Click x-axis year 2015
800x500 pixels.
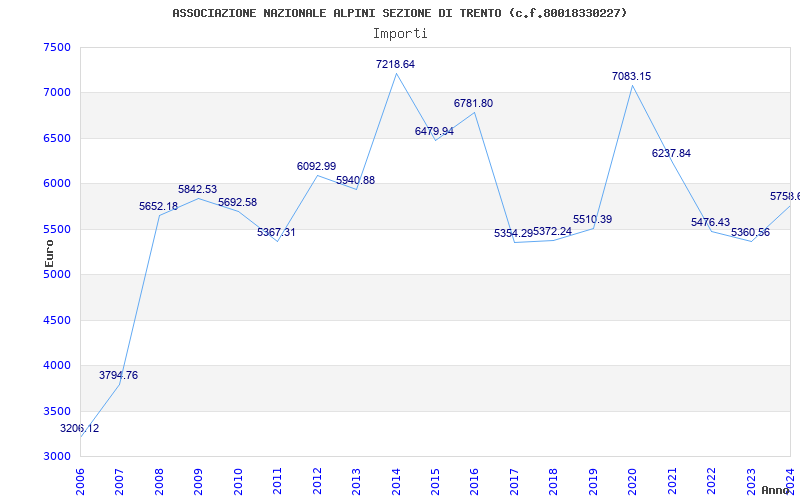pos(436,482)
